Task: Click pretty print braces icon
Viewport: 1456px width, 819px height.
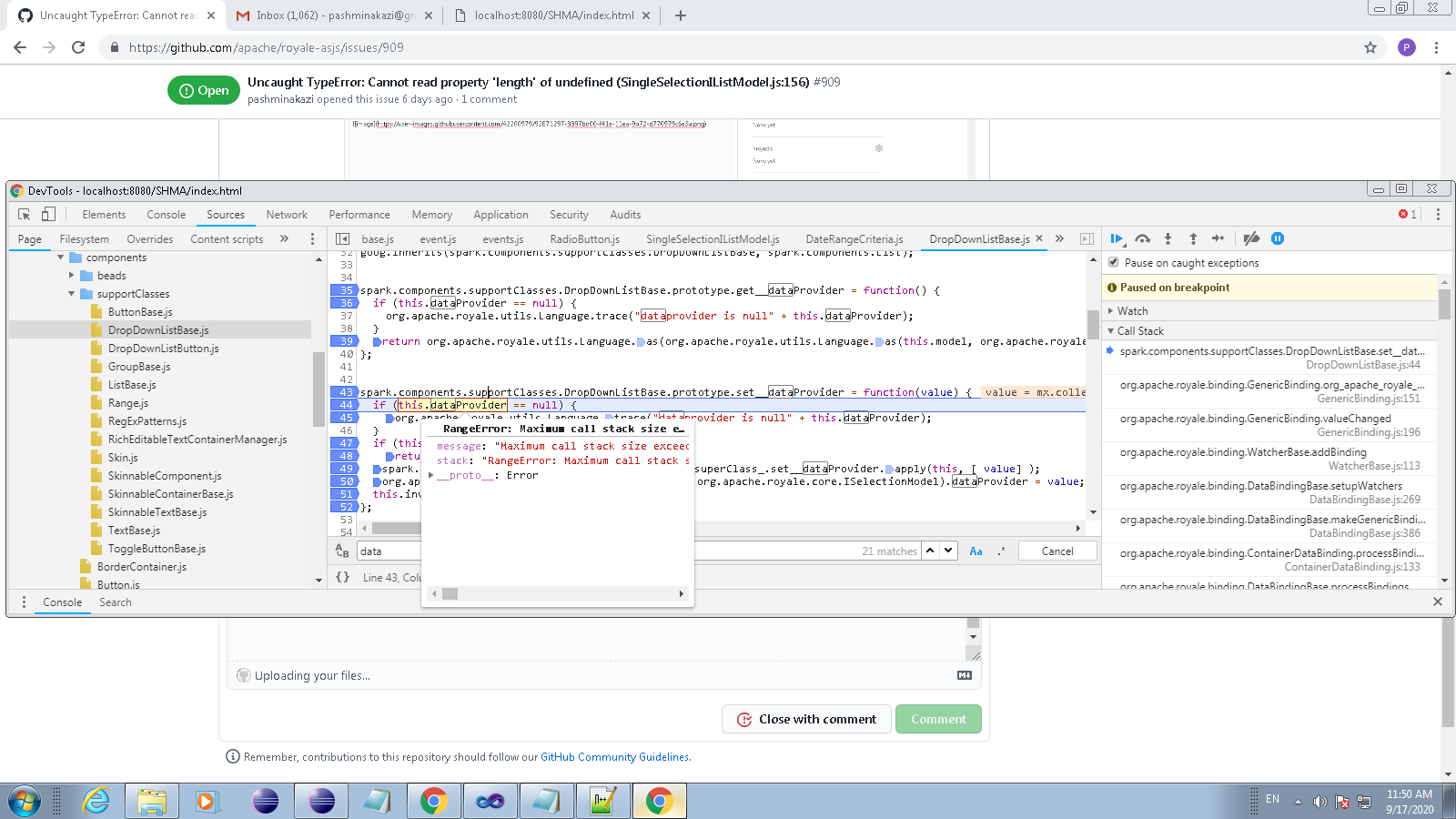Action: 342,577
